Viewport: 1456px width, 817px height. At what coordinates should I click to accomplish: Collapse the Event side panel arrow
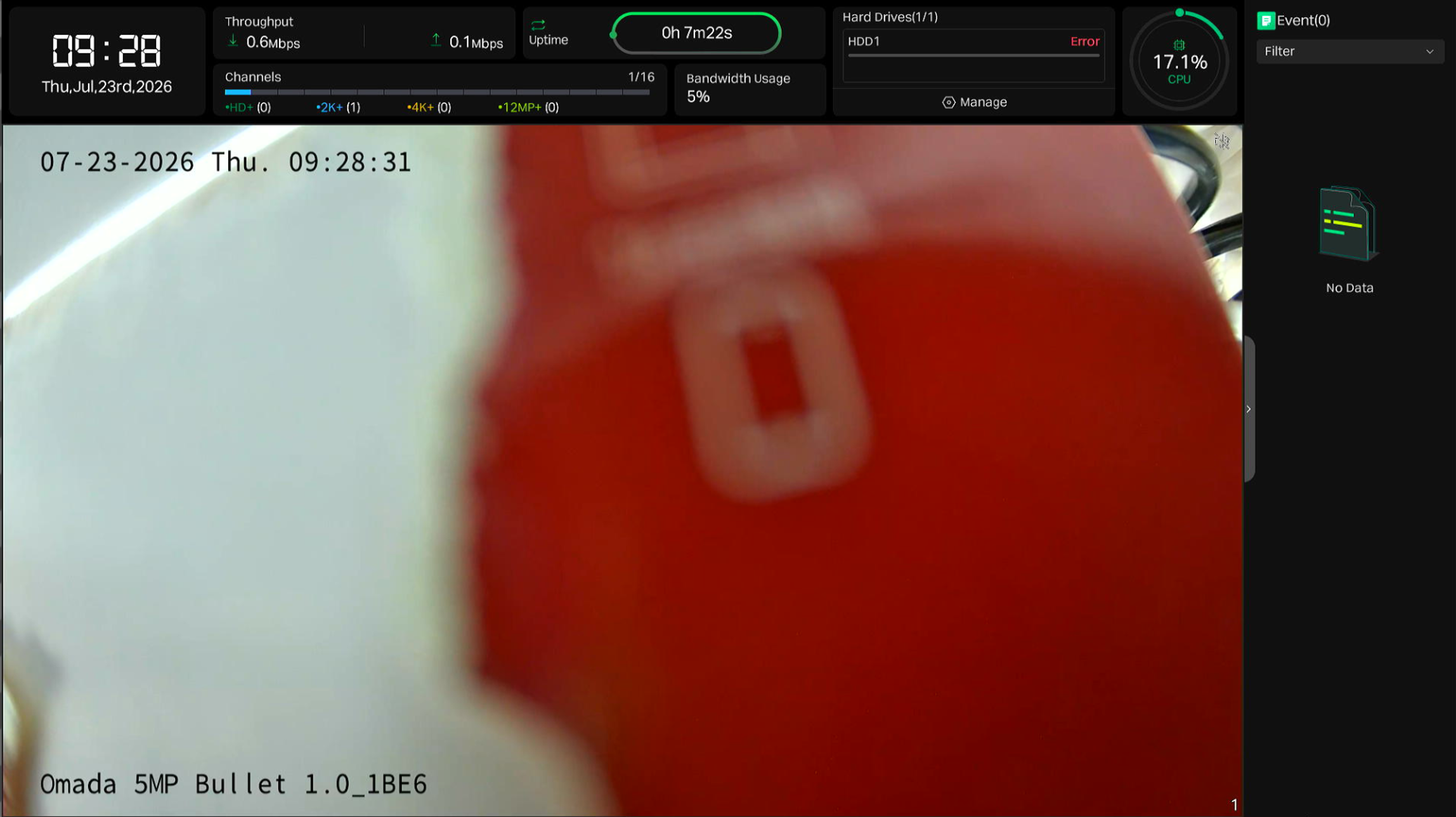point(1249,409)
